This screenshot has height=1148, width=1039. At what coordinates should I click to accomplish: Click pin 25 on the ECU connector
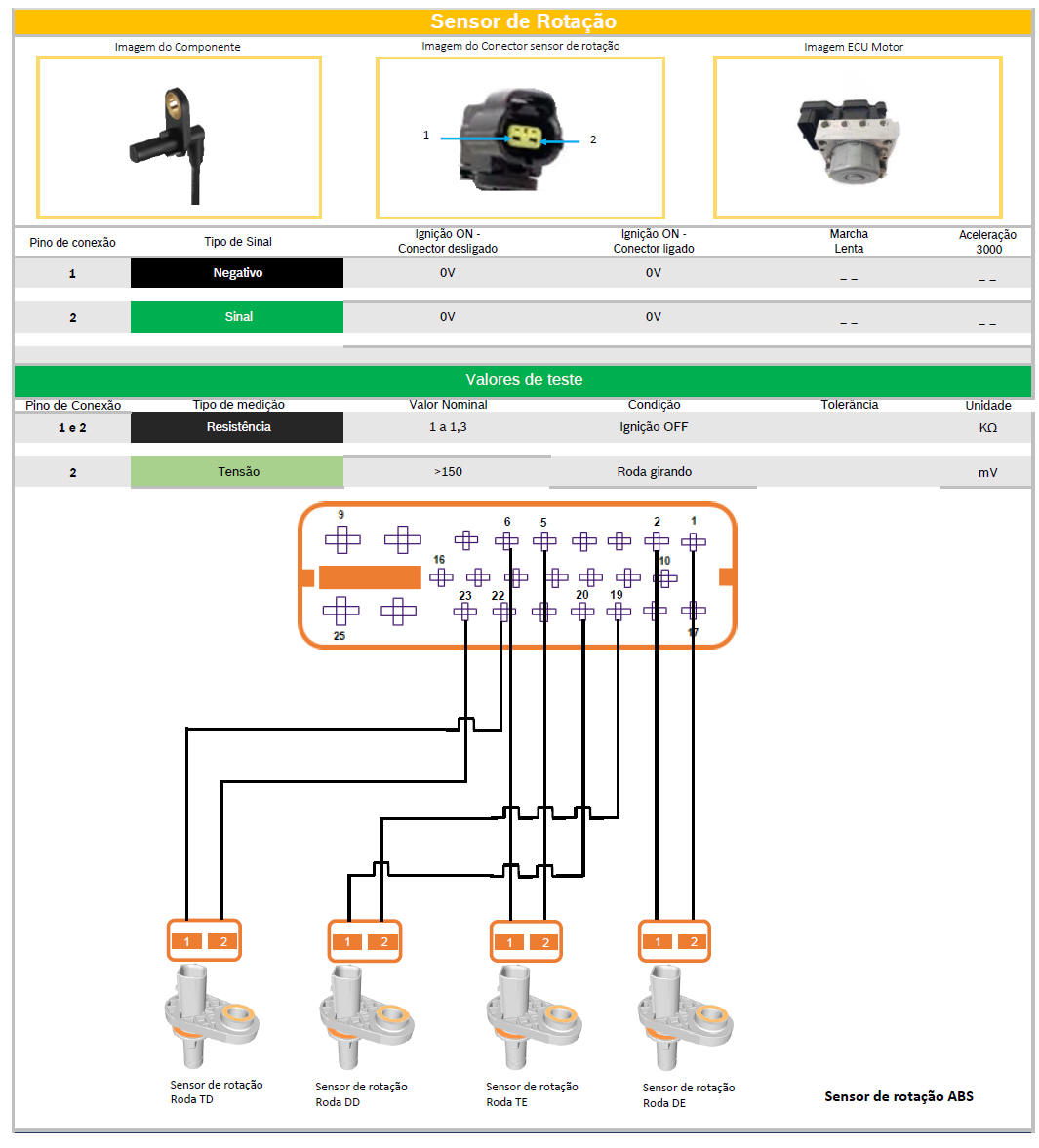(340, 612)
